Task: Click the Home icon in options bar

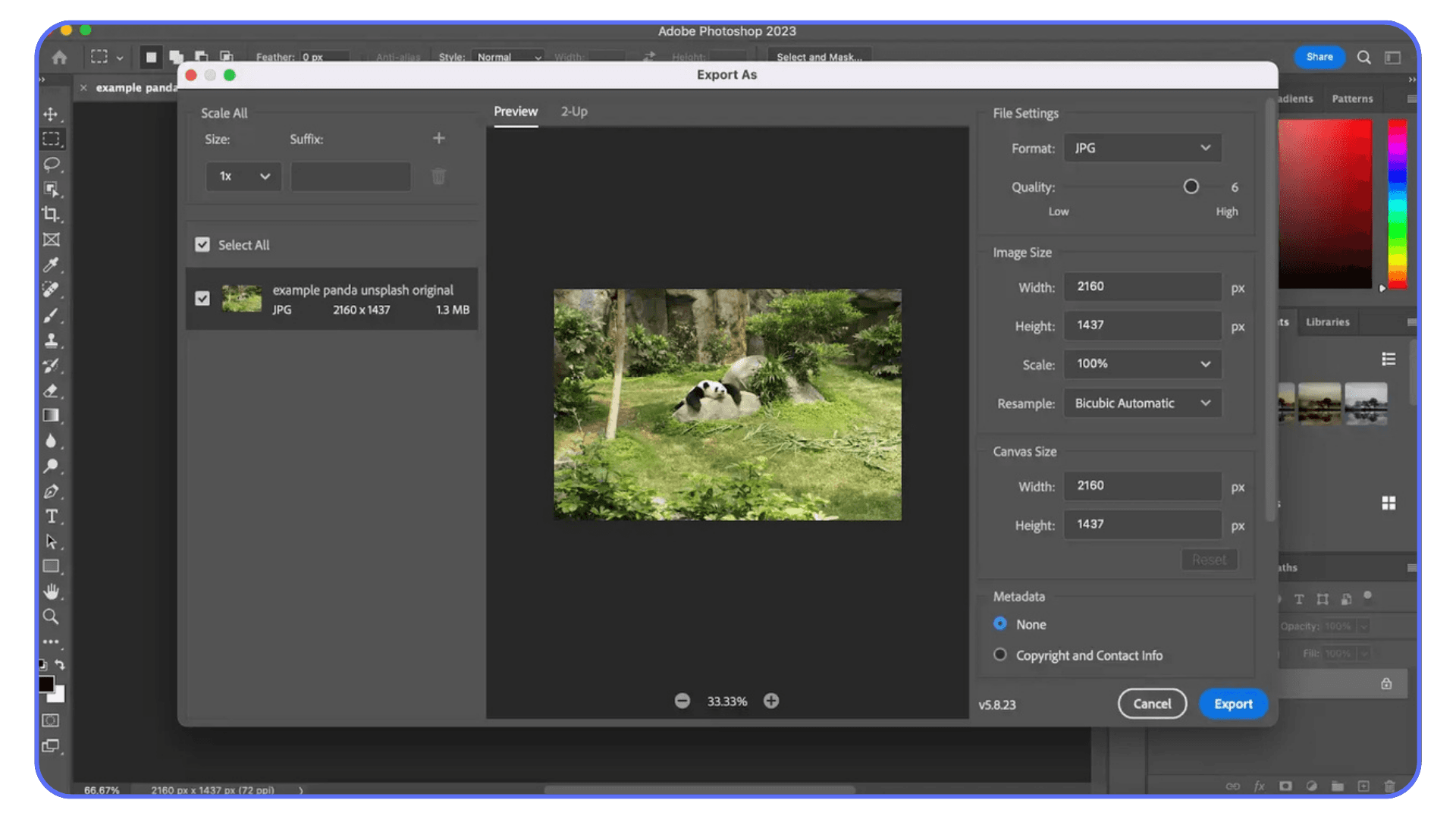Action: click(x=60, y=57)
